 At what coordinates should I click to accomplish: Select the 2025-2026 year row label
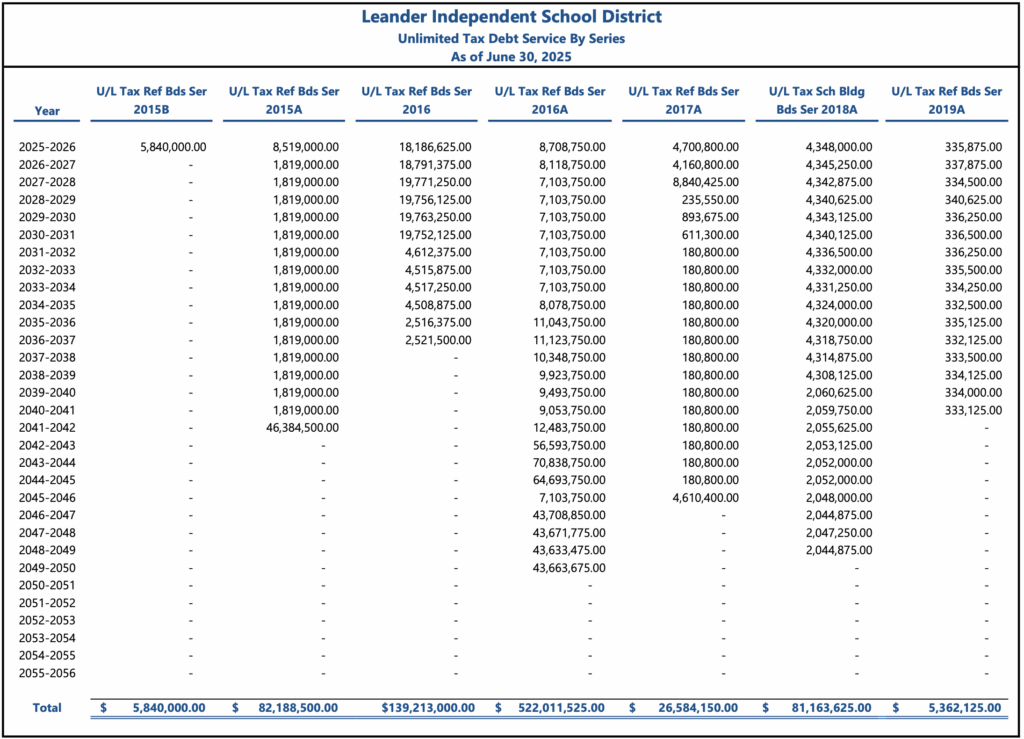(47, 148)
